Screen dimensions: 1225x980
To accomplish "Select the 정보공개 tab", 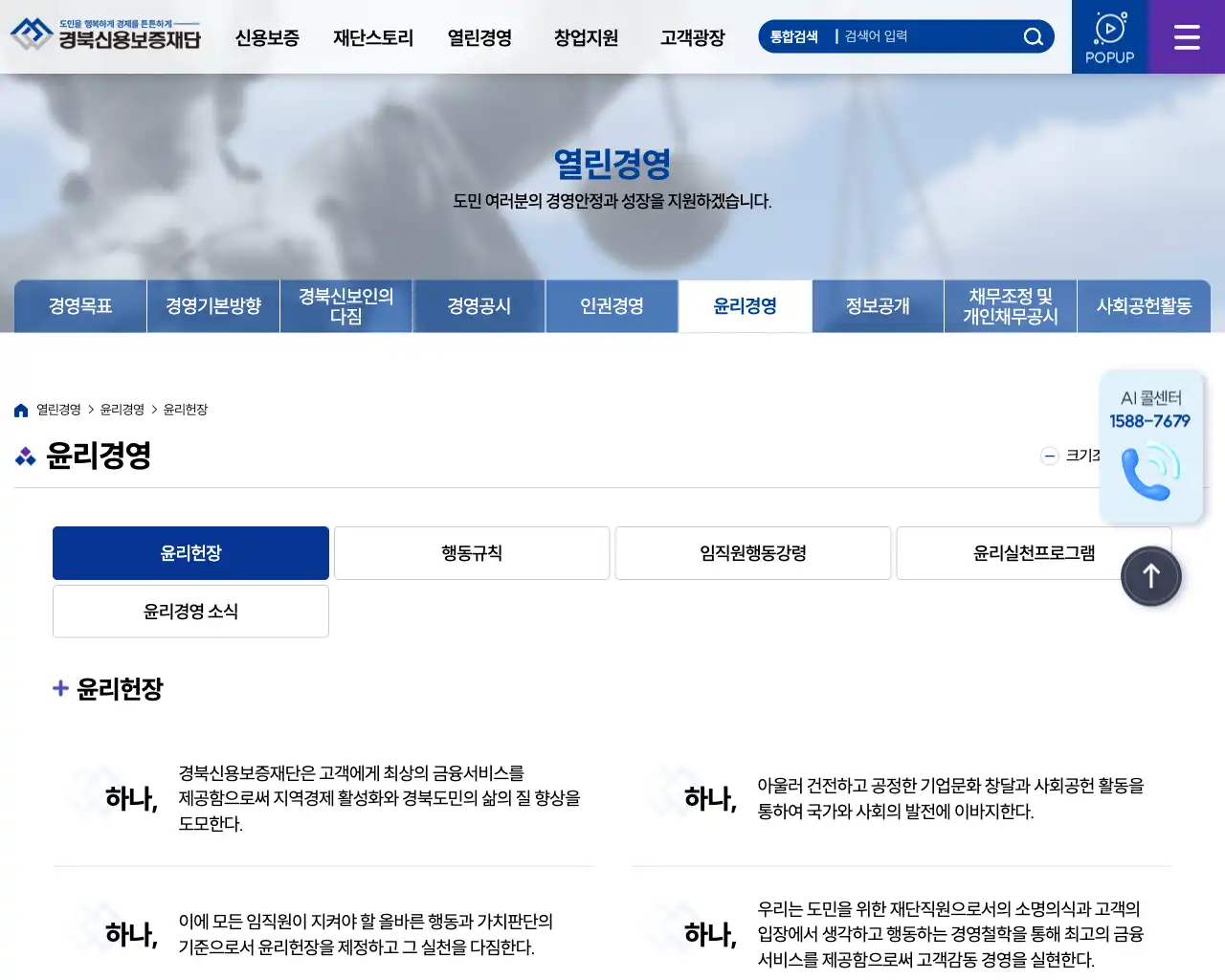I will click(879, 306).
